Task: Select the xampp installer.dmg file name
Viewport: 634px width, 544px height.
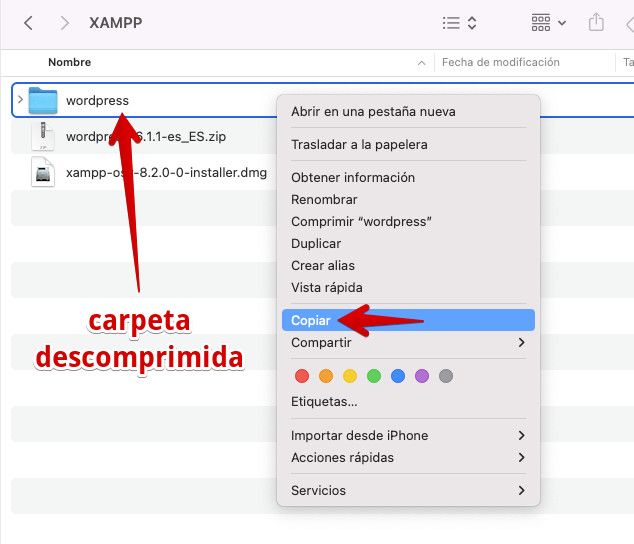Action: point(166,172)
